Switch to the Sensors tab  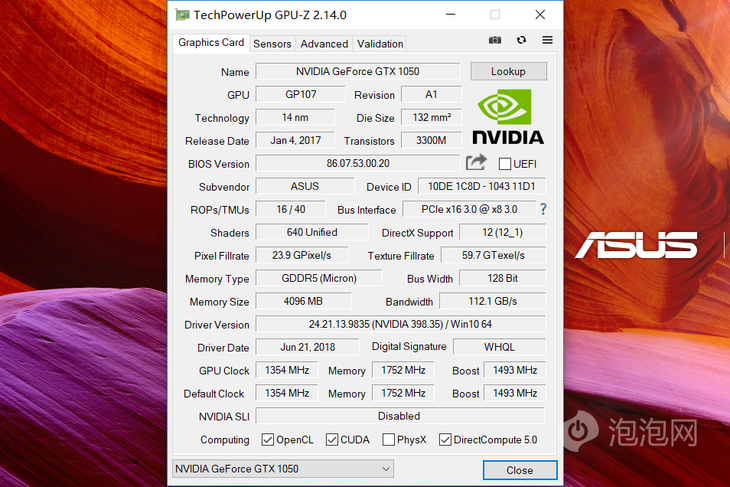coord(272,44)
